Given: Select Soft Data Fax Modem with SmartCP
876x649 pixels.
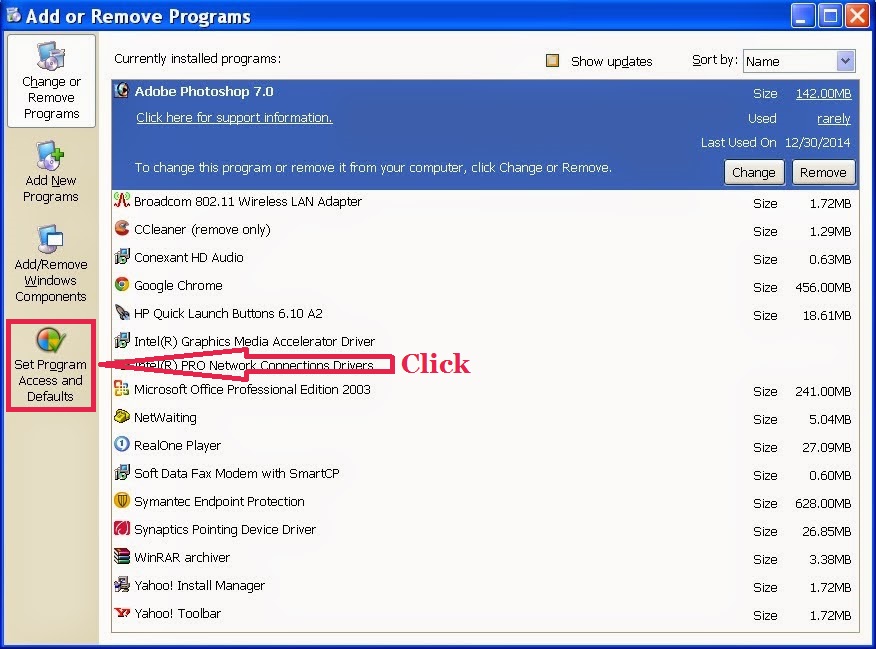Looking at the screenshot, I should (485, 474).
